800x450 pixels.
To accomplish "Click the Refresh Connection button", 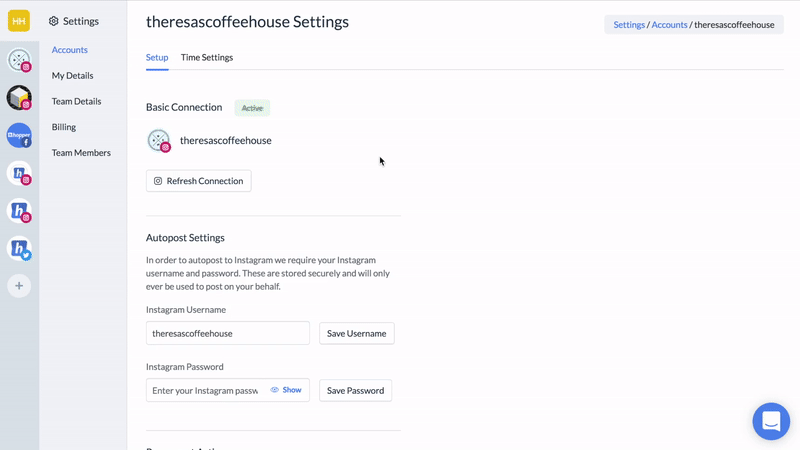I will [198, 181].
